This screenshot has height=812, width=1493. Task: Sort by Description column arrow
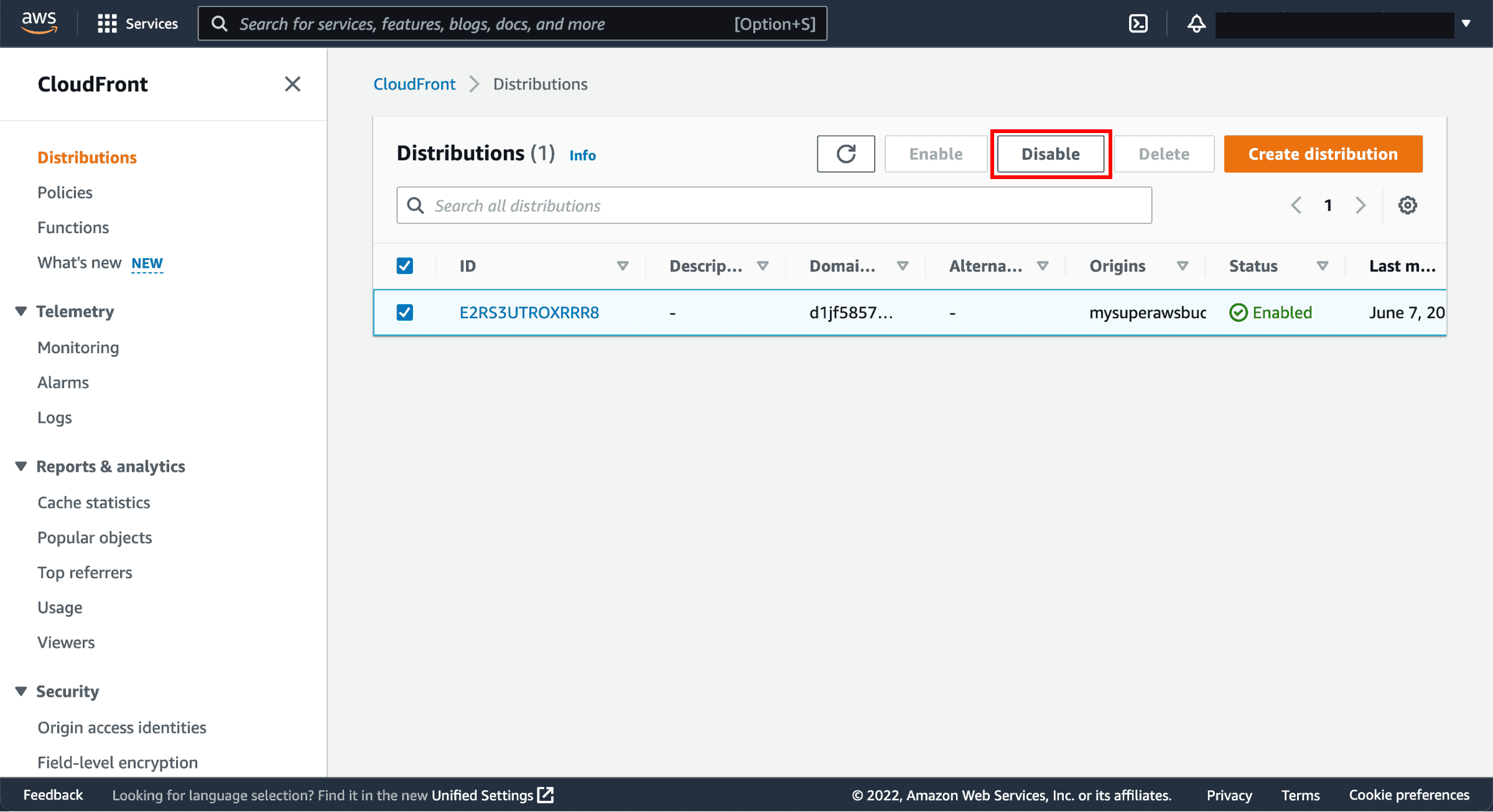coord(763,266)
